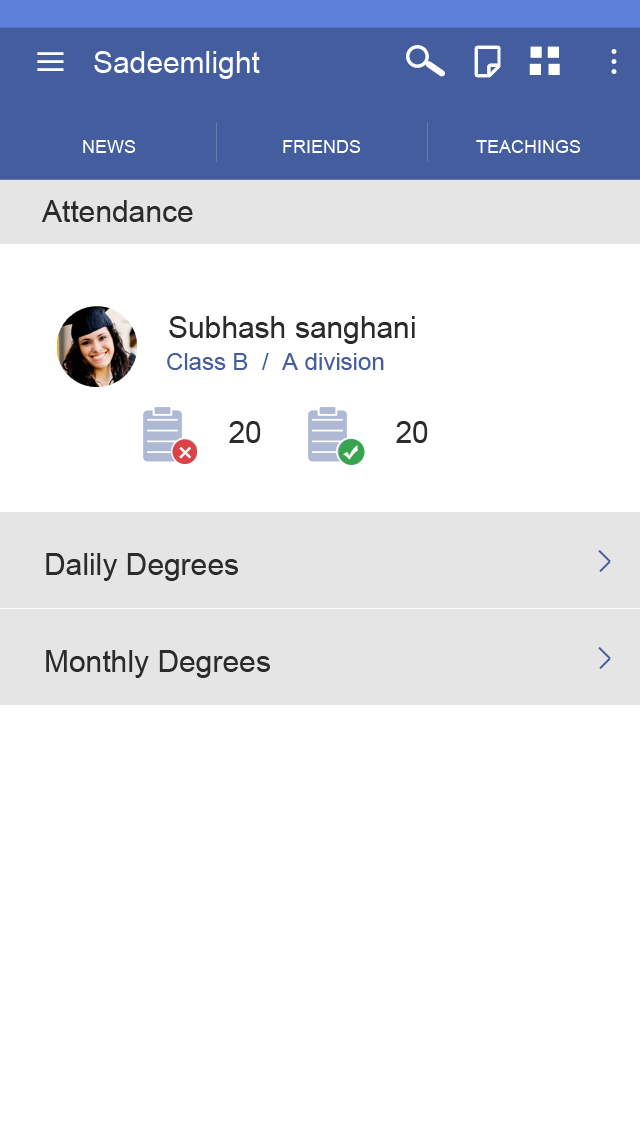640x1131 pixels.
Task: Click the Class B link
Action: [x=207, y=362]
